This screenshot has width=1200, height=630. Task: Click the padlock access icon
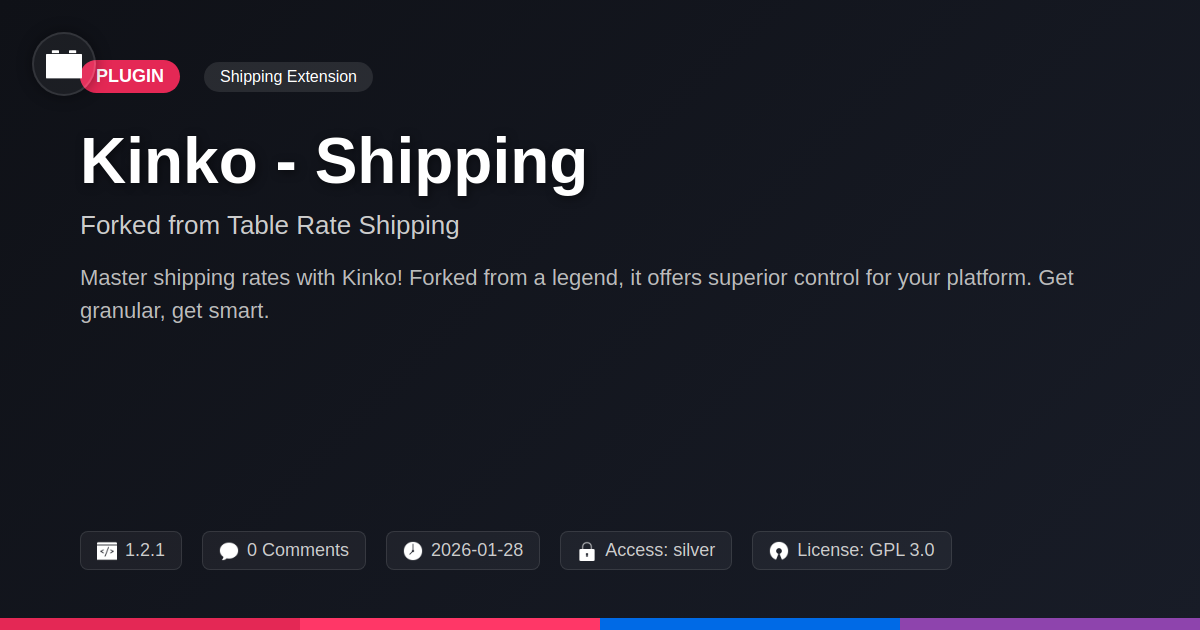[587, 551]
